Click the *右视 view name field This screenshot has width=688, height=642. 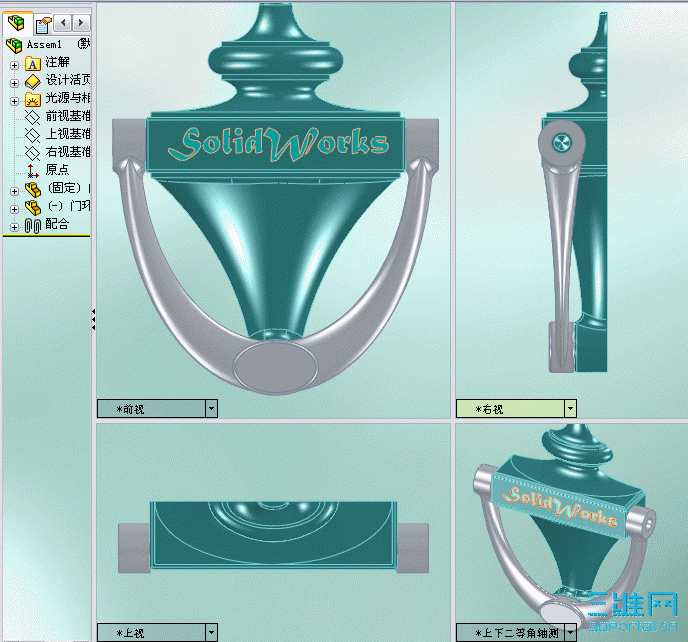pyautogui.click(x=510, y=409)
